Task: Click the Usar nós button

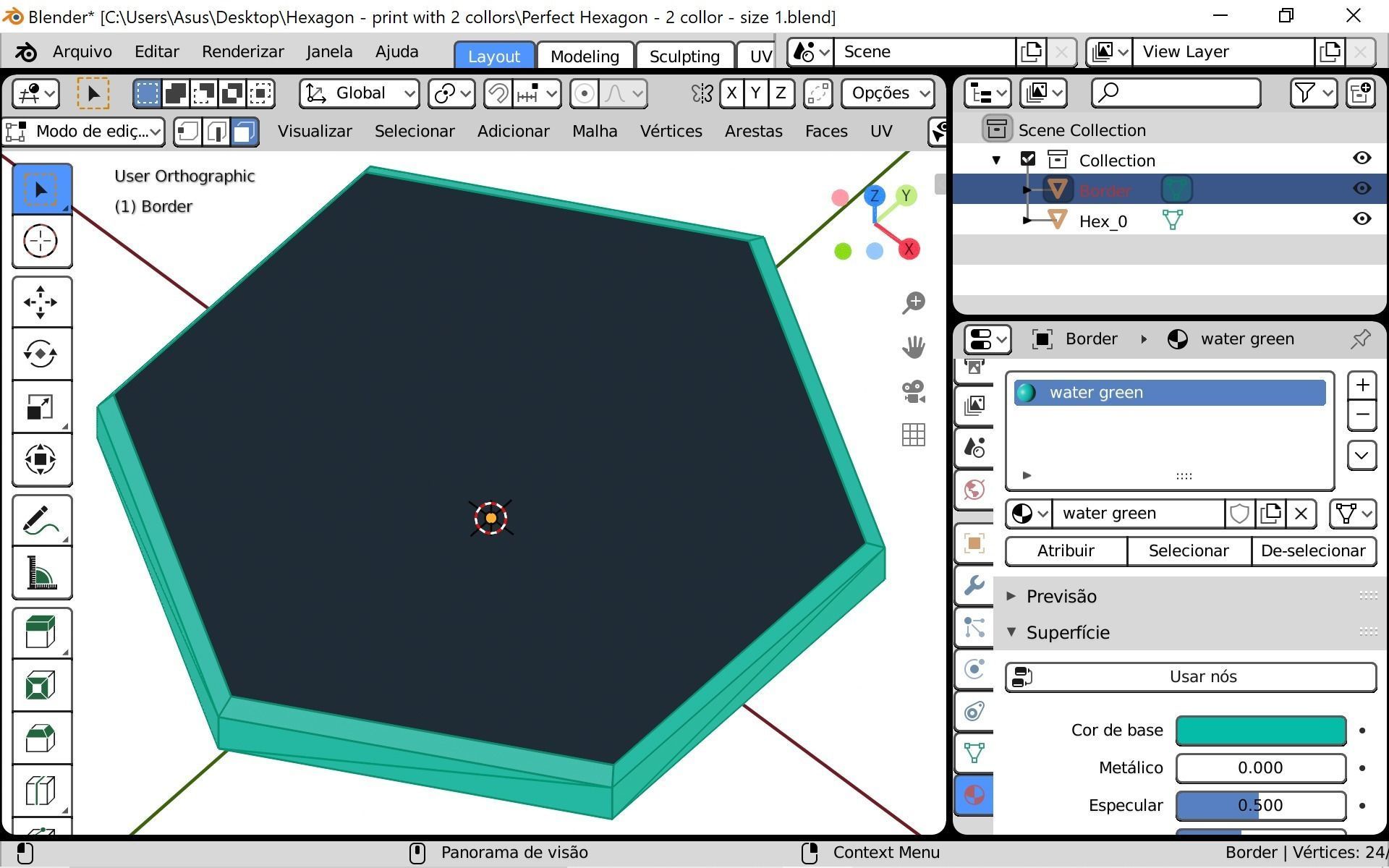Action: [x=1190, y=677]
